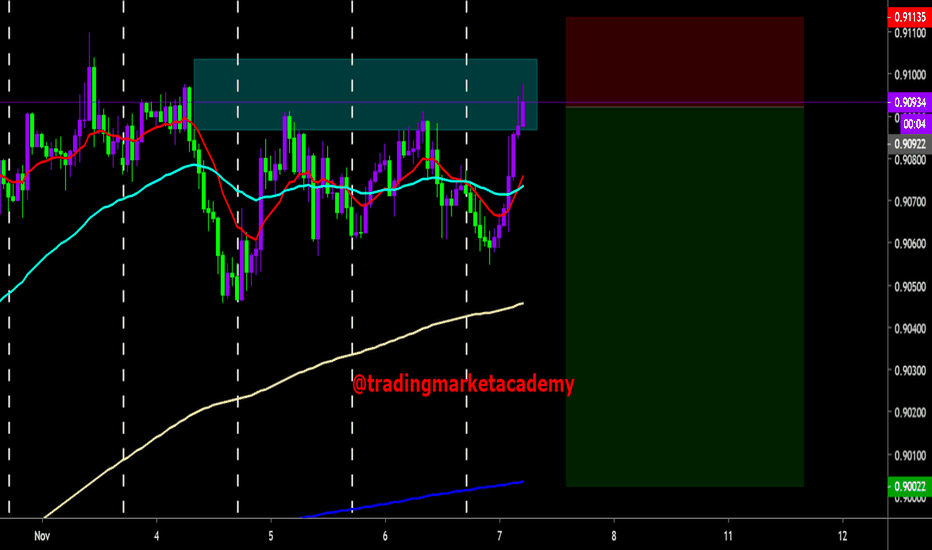Viewport: 932px width, 550px height.
Task: Click the 0.91000 price axis value
Action: (911, 75)
